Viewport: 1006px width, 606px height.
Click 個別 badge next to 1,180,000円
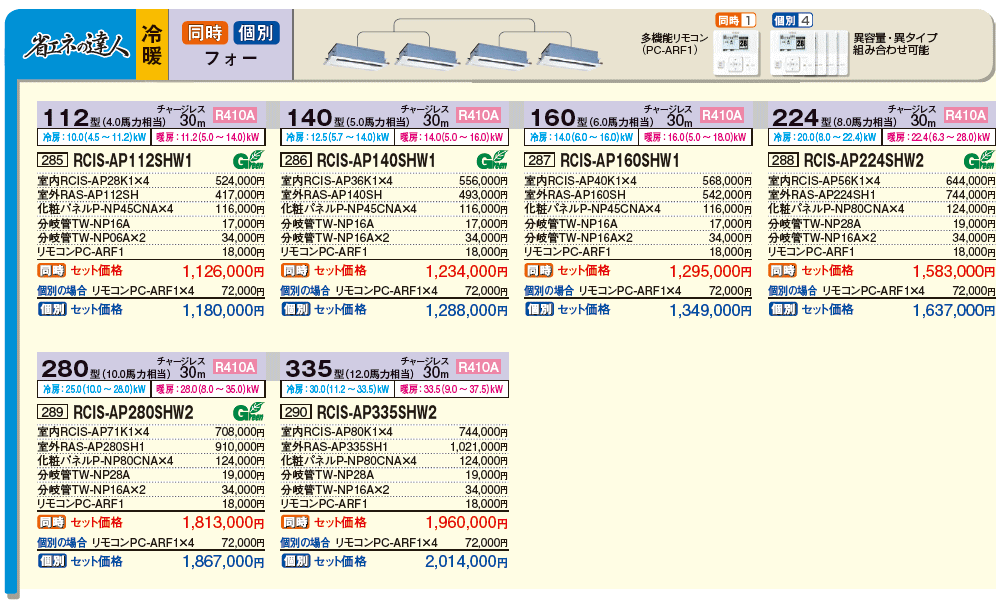click(x=52, y=309)
